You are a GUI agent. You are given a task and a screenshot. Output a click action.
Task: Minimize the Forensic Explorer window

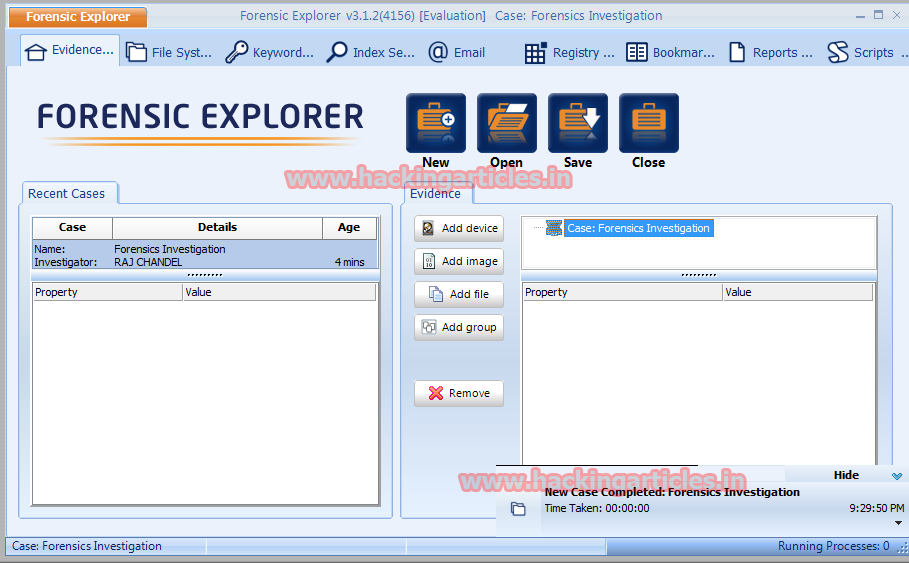click(860, 16)
